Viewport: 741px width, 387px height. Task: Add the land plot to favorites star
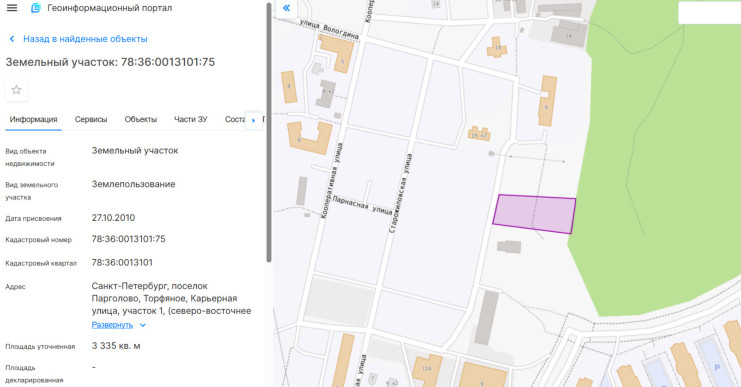pos(16,90)
